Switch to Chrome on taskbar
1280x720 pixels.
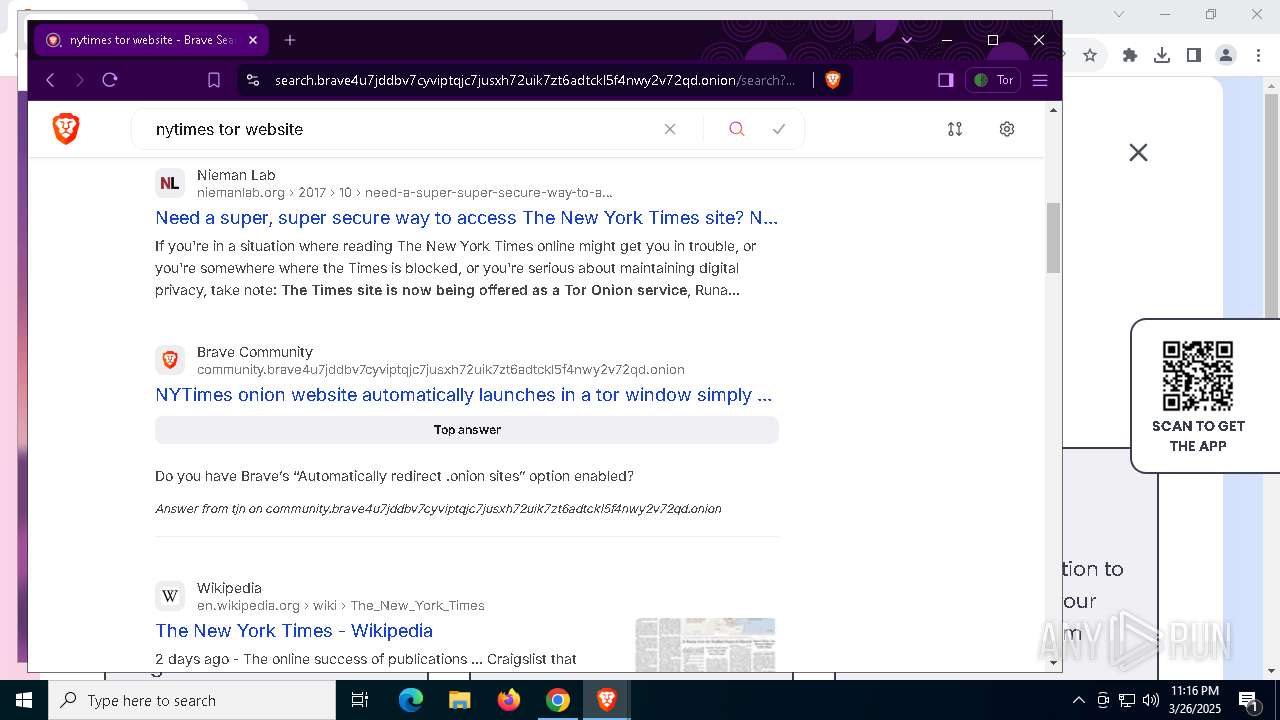coord(558,700)
